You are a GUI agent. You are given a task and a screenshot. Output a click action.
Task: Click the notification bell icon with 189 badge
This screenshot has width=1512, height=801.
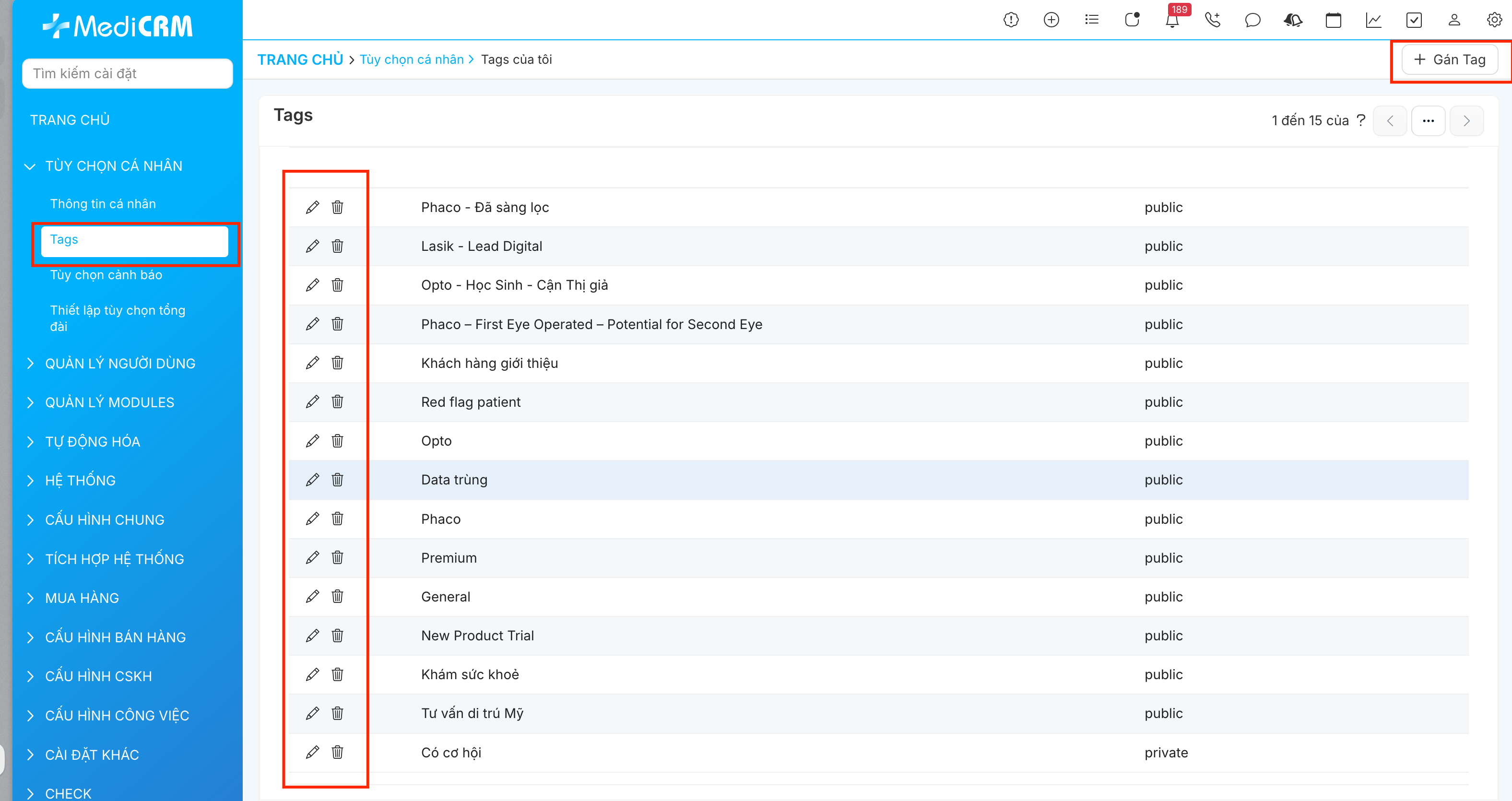click(1172, 21)
